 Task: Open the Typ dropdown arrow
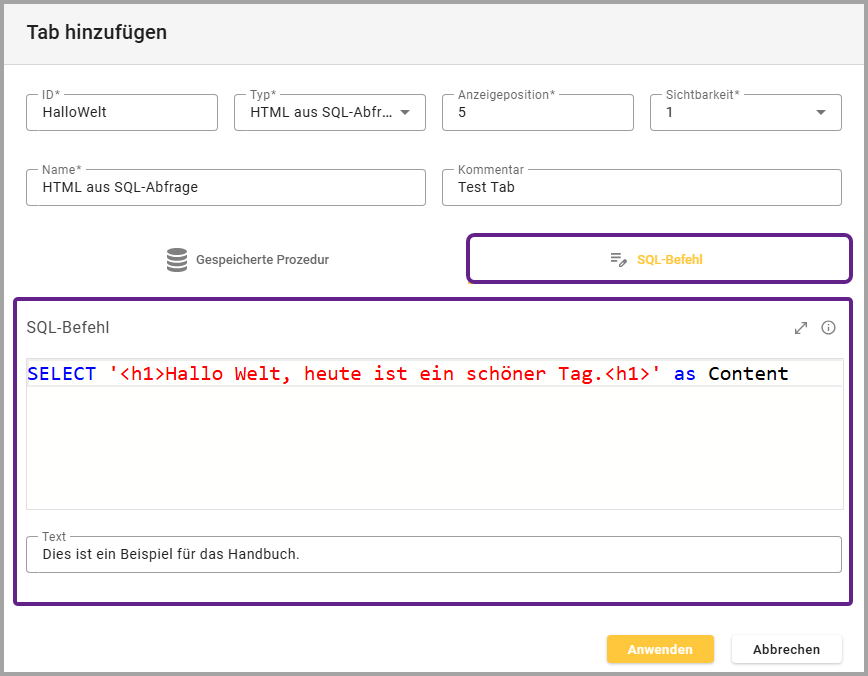tap(405, 112)
